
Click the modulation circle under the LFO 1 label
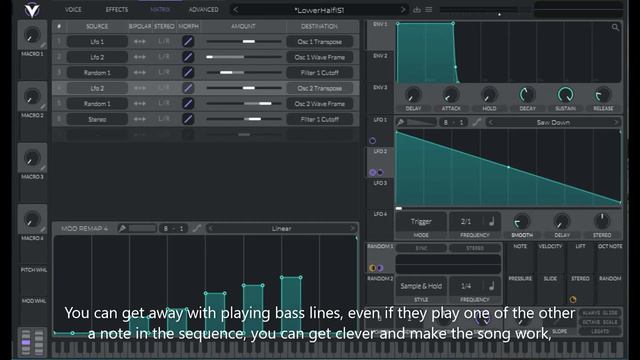pyautogui.click(x=372, y=141)
